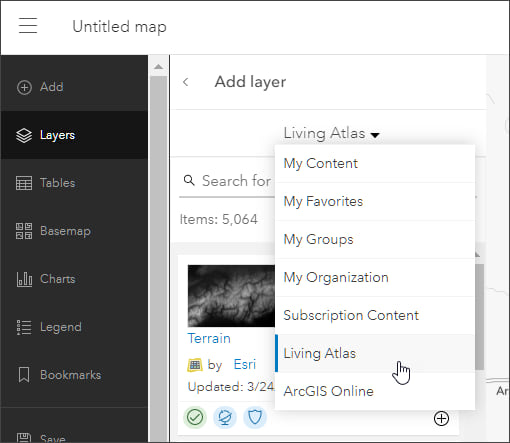Open the Tables grid icon

point(24,183)
